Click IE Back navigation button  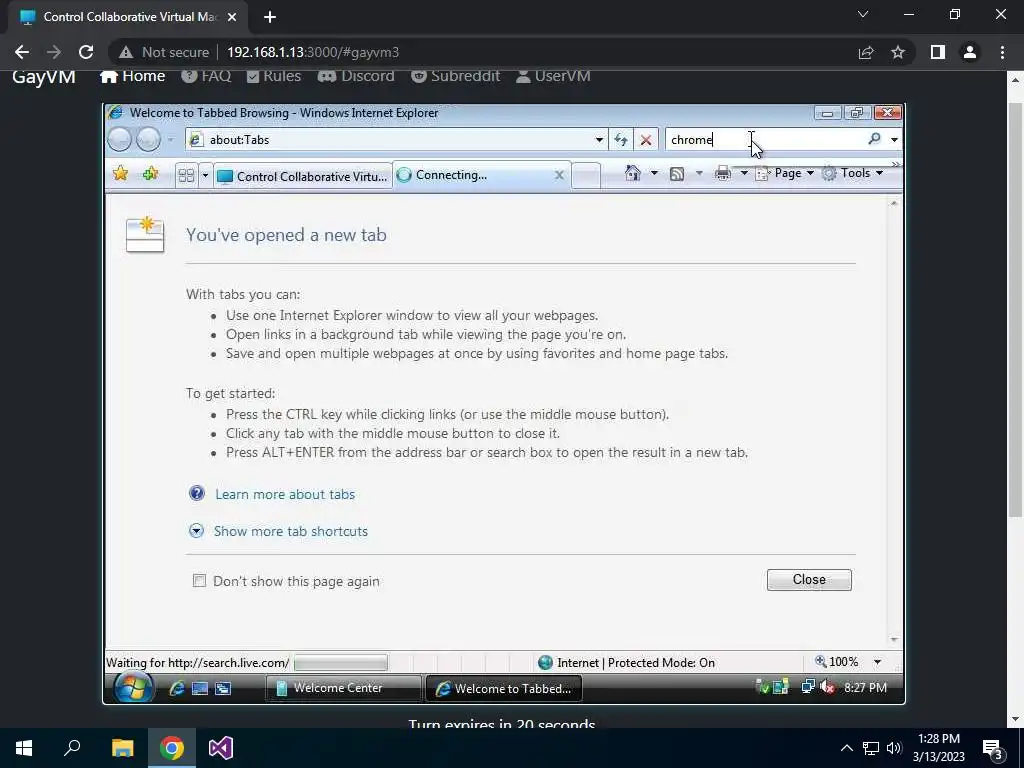[x=120, y=139]
